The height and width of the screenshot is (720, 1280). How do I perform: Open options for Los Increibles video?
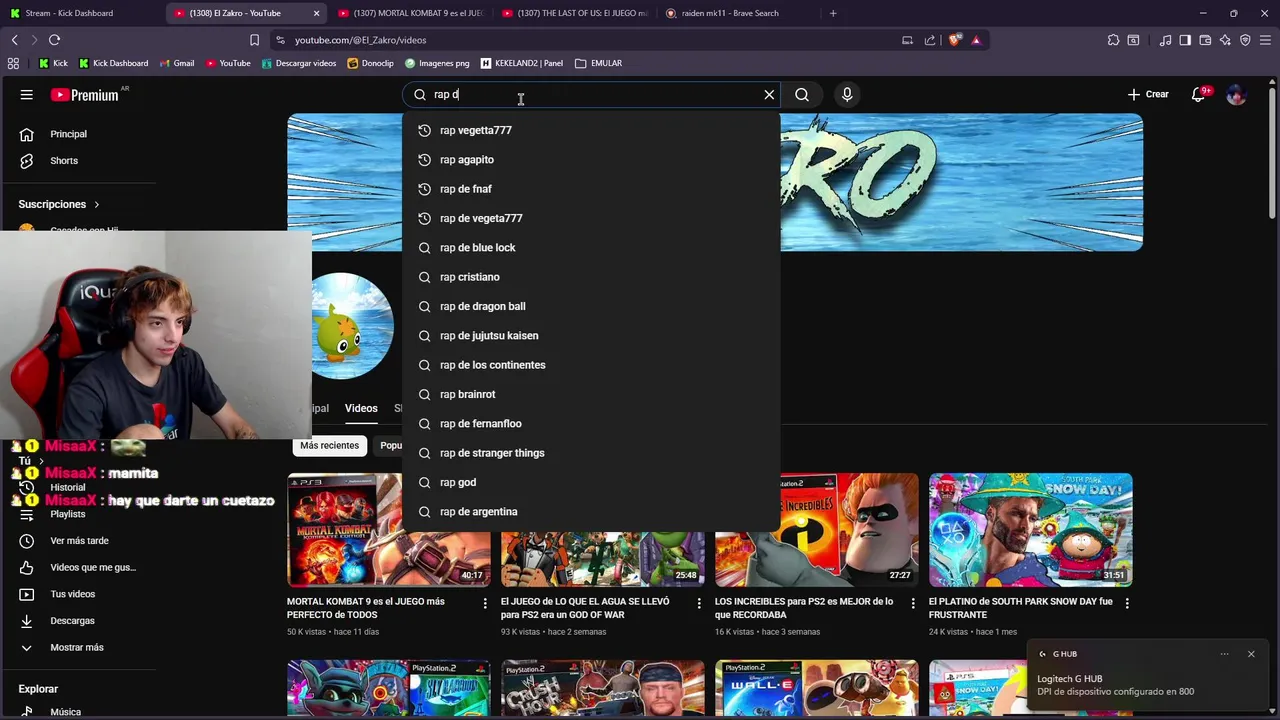click(913, 603)
